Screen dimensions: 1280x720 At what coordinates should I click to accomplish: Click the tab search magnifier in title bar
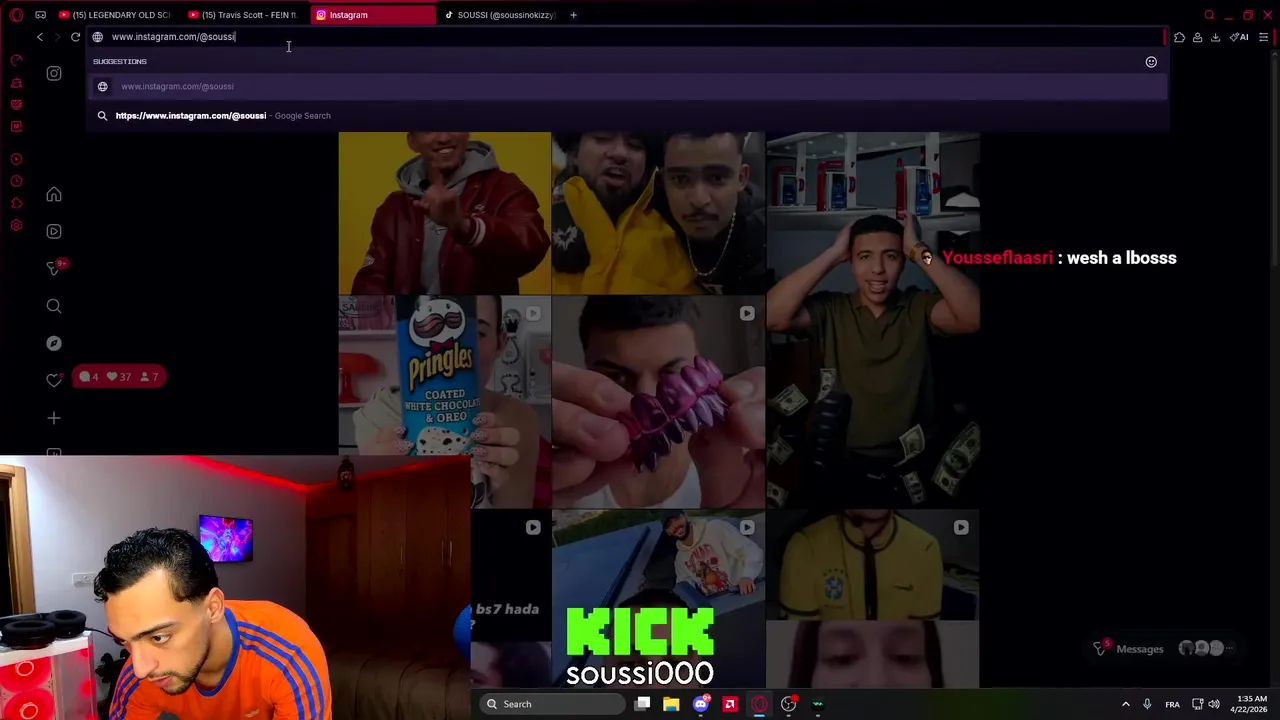tap(1209, 15)
